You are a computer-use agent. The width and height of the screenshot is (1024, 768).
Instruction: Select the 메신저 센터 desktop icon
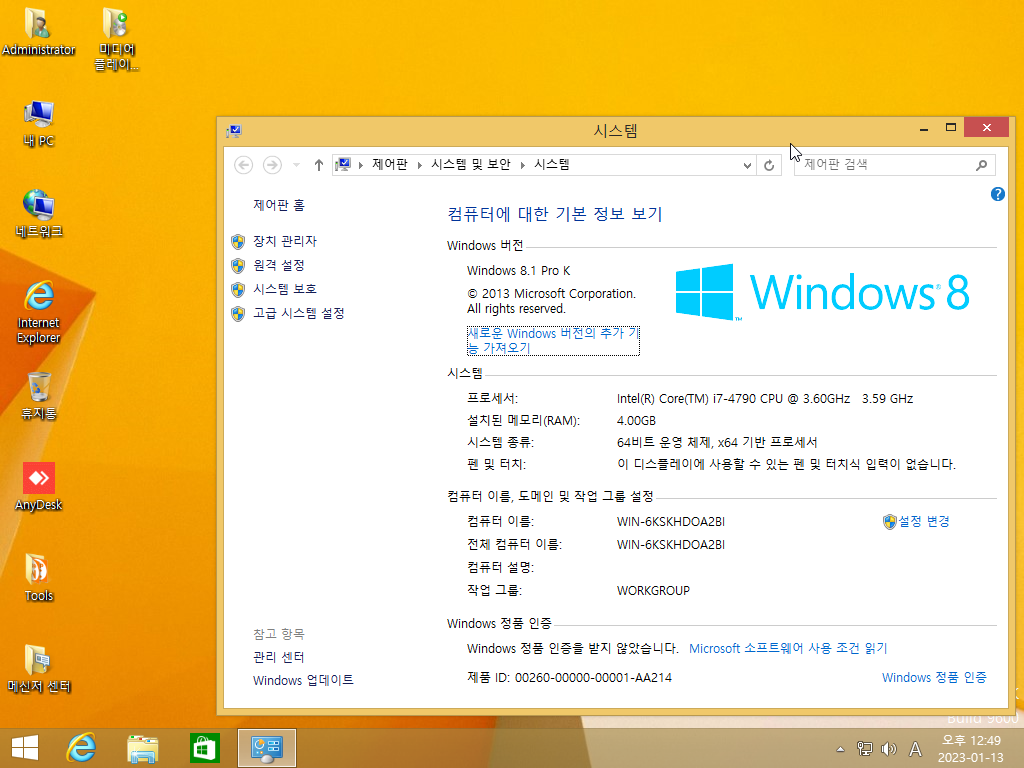pyautogui.click(x=39, y=668)
